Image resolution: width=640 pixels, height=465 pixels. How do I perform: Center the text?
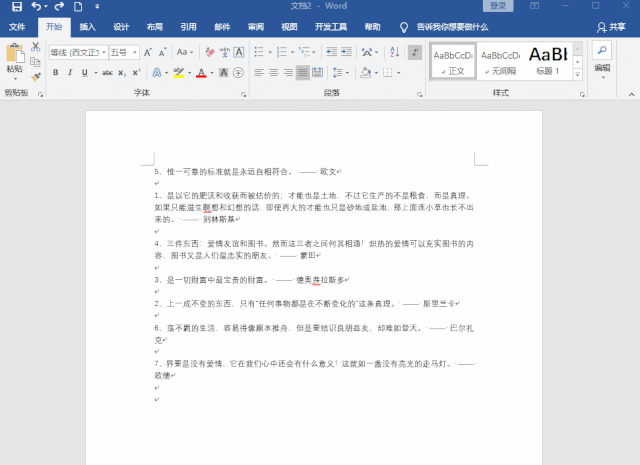[x=273, y=73]
